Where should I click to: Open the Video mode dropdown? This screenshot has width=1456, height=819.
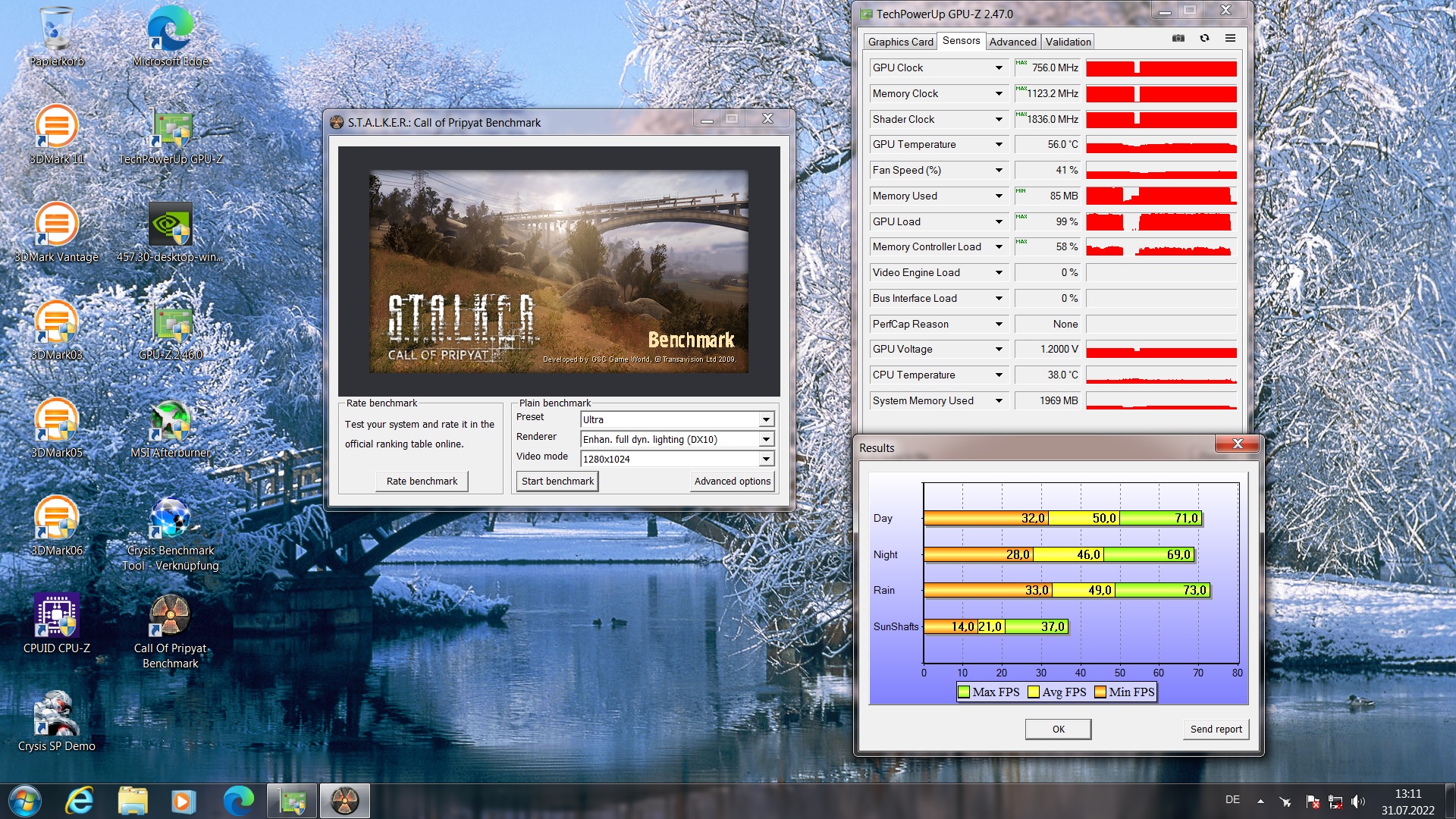766,460
